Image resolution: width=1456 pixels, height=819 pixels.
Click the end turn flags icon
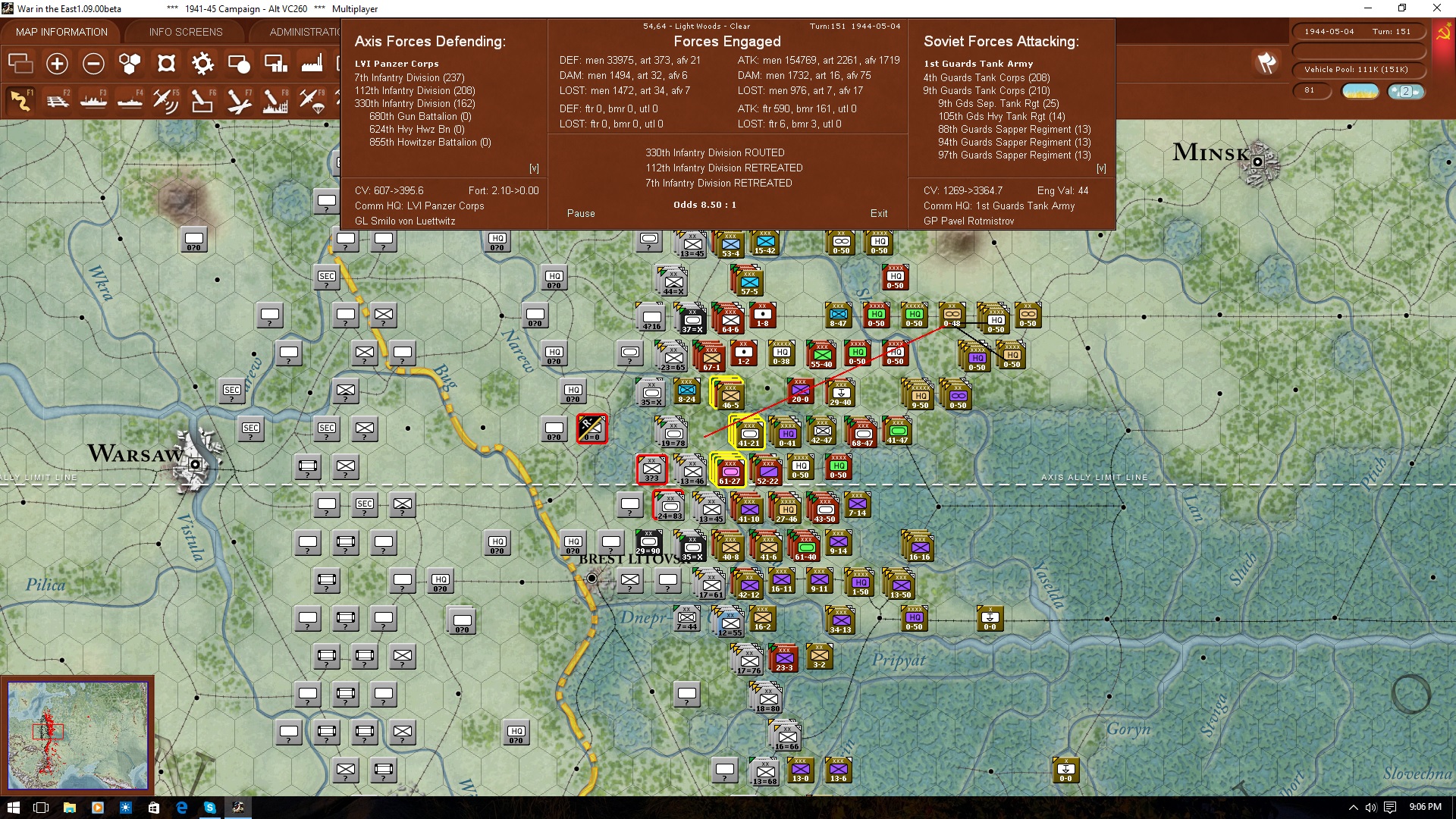pyautogui.click(x=1266, y=63)
